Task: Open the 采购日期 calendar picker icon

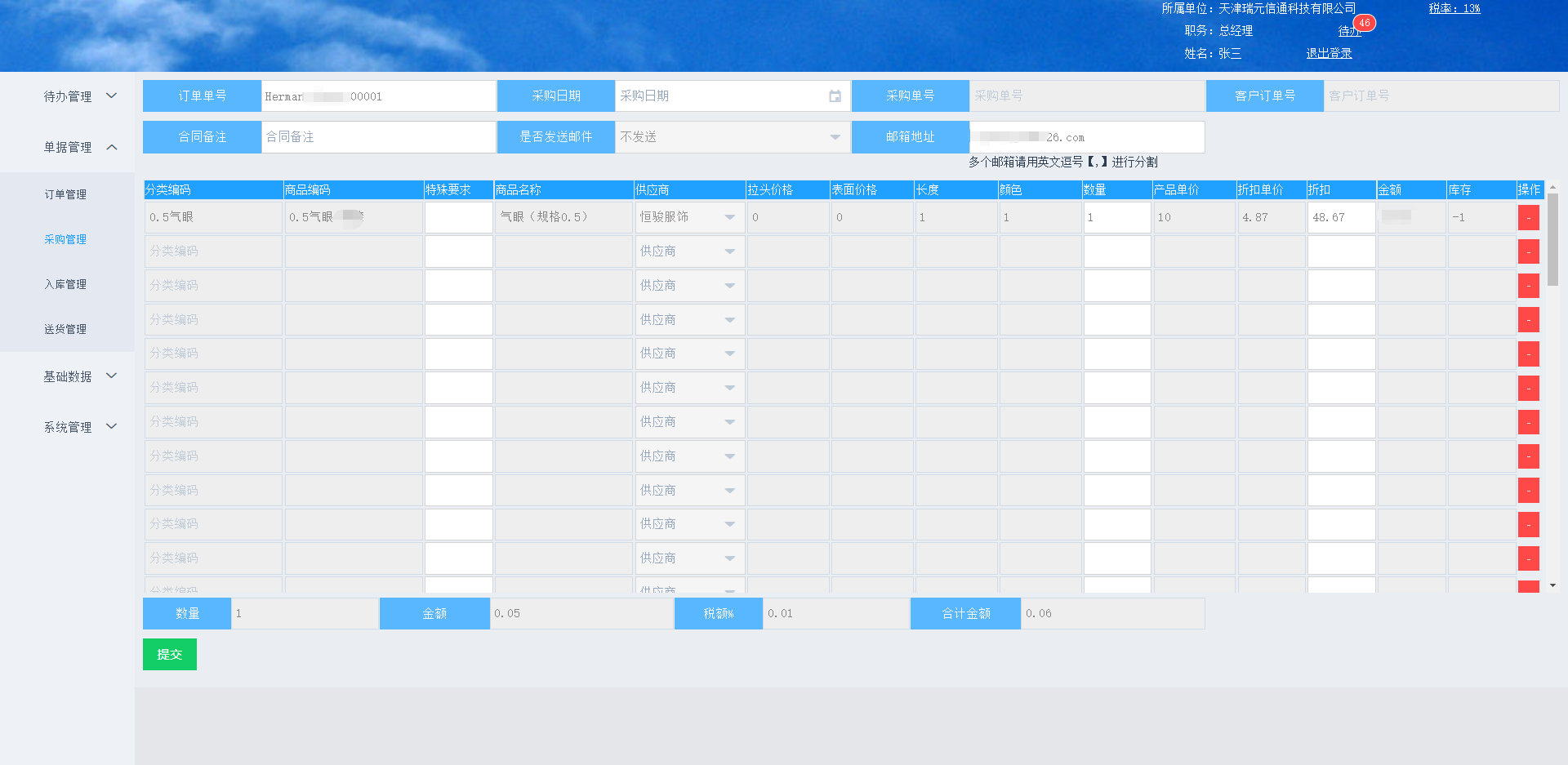Action: tap(835, 96)
